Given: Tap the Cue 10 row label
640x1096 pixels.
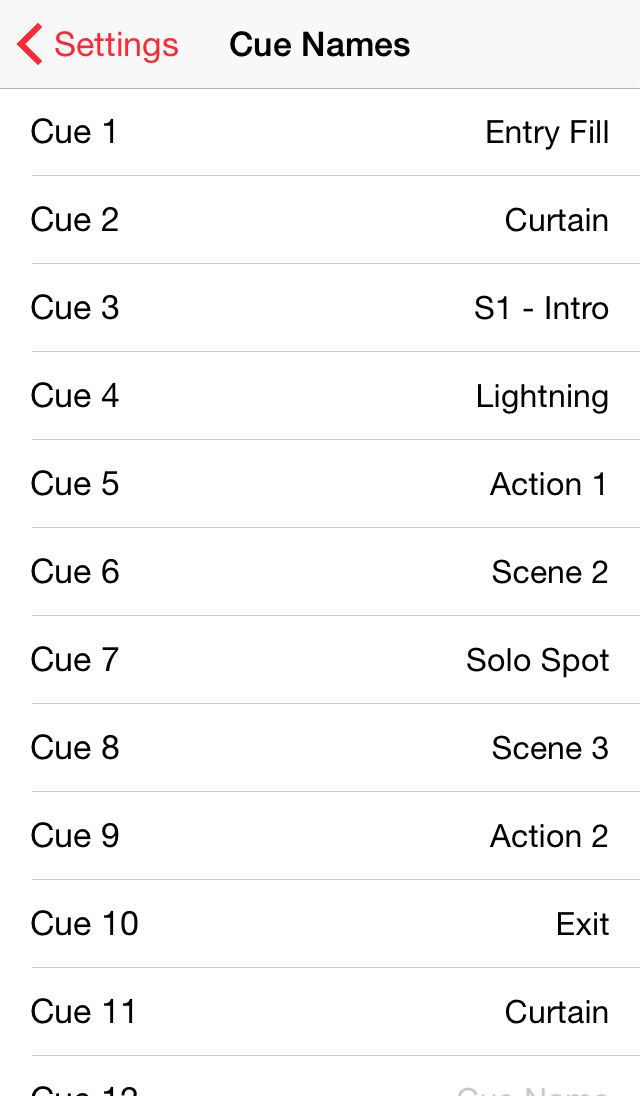Looking at the screenshot, I should click(85, 924).
